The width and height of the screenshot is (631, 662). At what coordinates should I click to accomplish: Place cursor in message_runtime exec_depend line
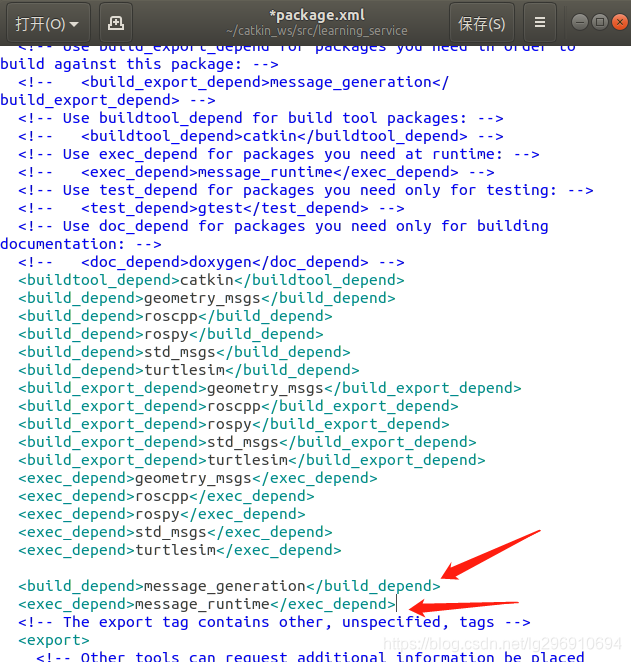[x=207, y=604]
